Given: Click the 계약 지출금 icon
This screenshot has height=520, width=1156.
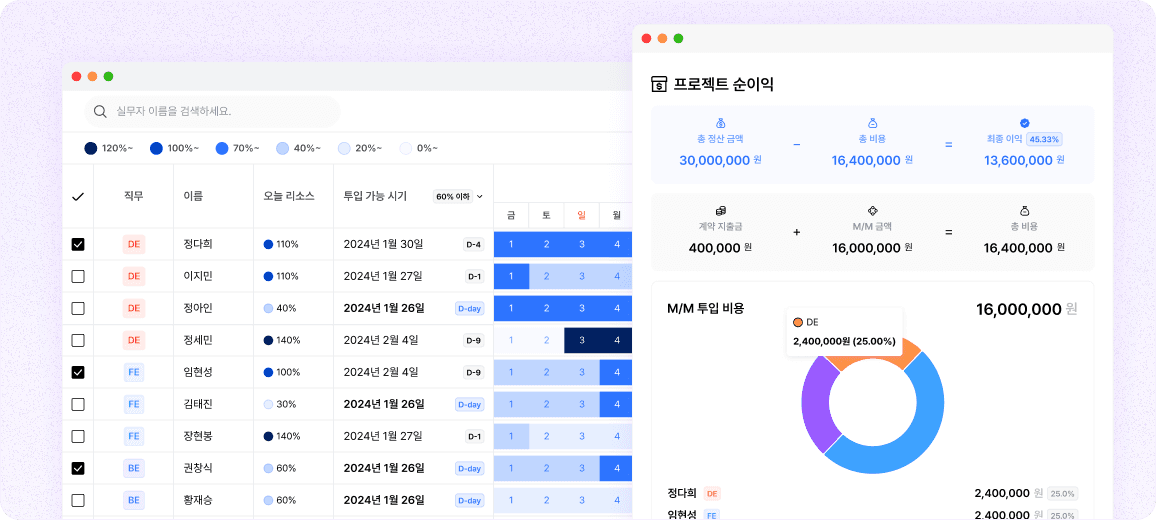Looking at the screenshot, I should coord(720,211).
